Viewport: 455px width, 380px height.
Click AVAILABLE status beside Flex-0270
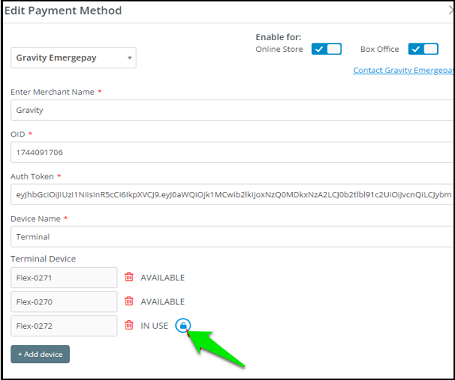pyautogui.click(x=163, y=302)
